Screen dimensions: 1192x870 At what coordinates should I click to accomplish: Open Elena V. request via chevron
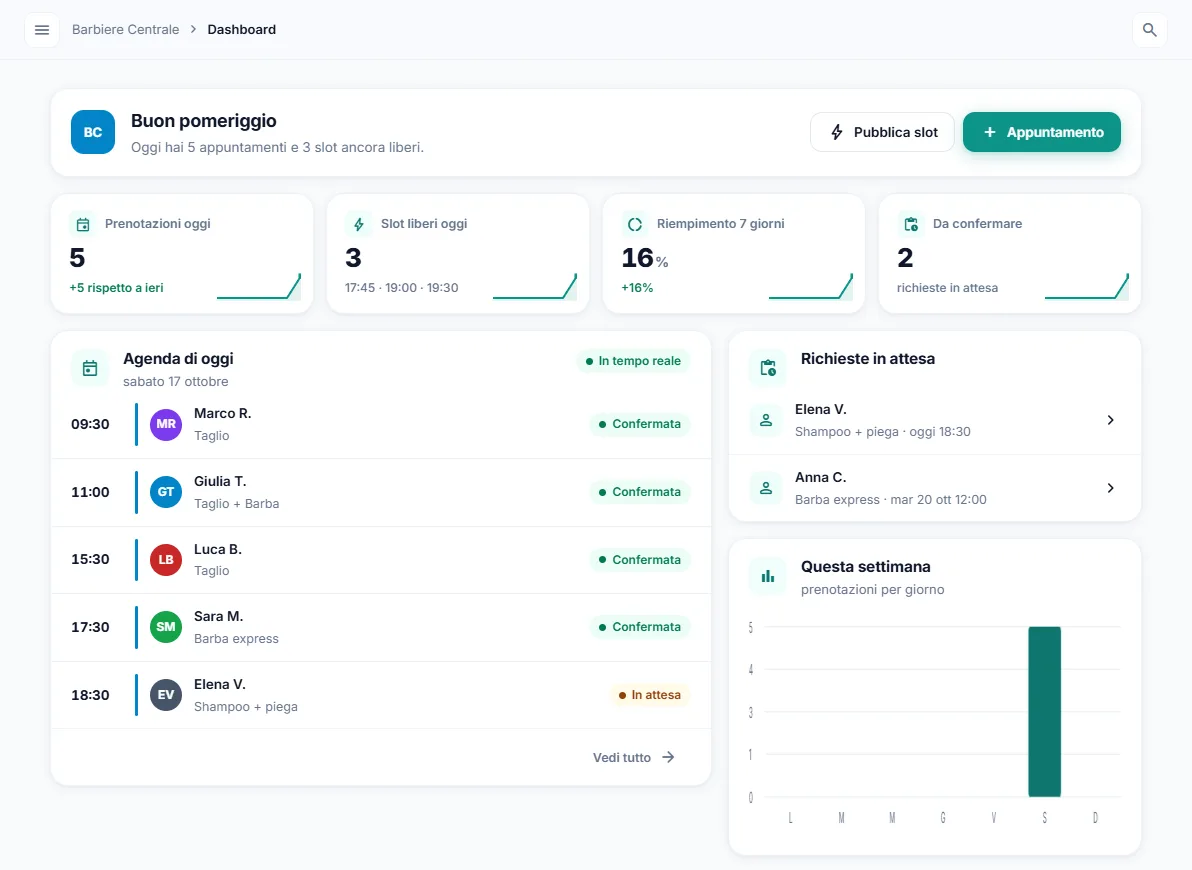1111,420
